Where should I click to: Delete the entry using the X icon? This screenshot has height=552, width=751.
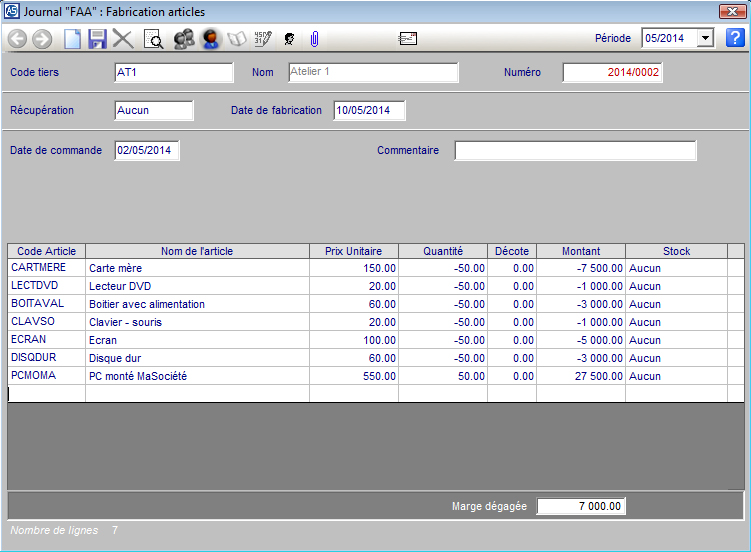point(123,39)
